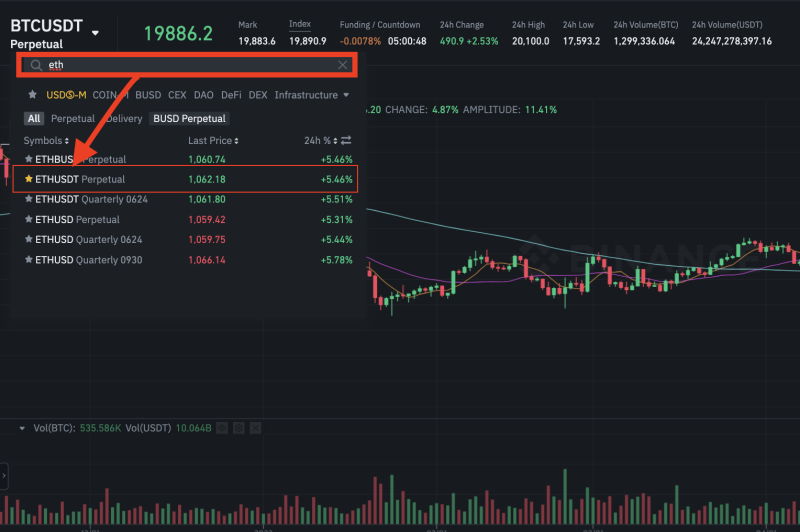Choose the Perpetual contract filter

(73, 118)
